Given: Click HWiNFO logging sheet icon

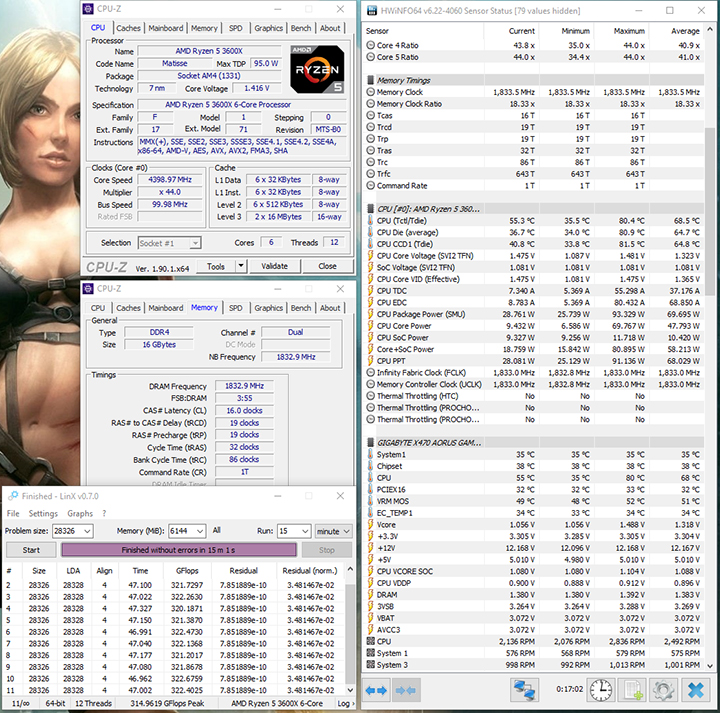Looking at the screenshot, I should (633, 690).
